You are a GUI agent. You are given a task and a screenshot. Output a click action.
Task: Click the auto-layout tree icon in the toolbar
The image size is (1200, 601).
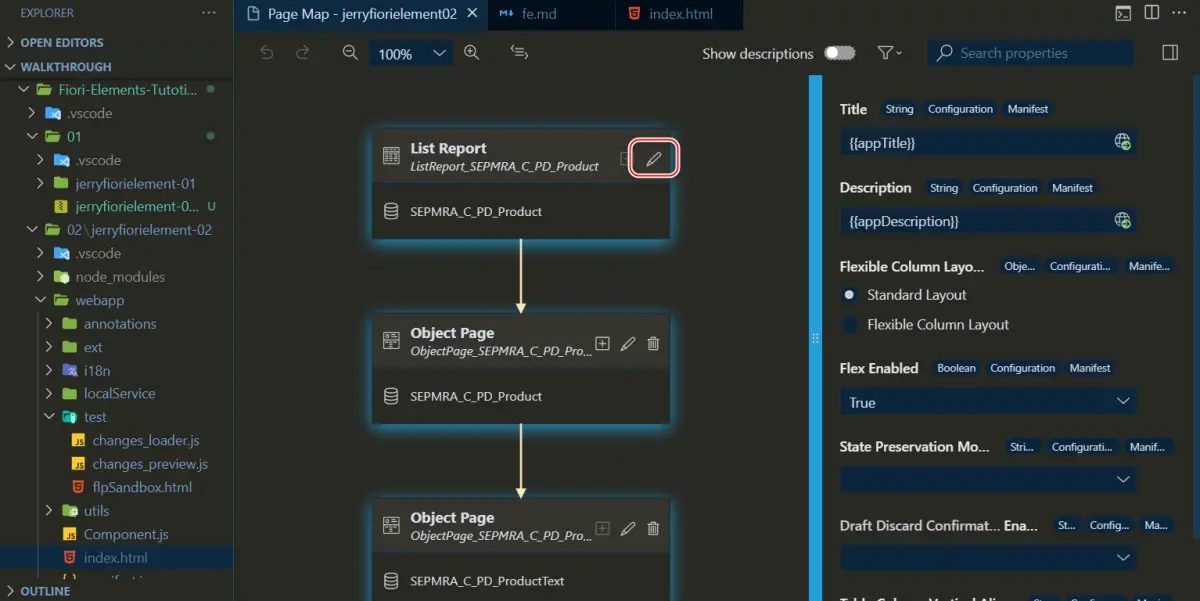pyautogui.click(x=519, y=53)
